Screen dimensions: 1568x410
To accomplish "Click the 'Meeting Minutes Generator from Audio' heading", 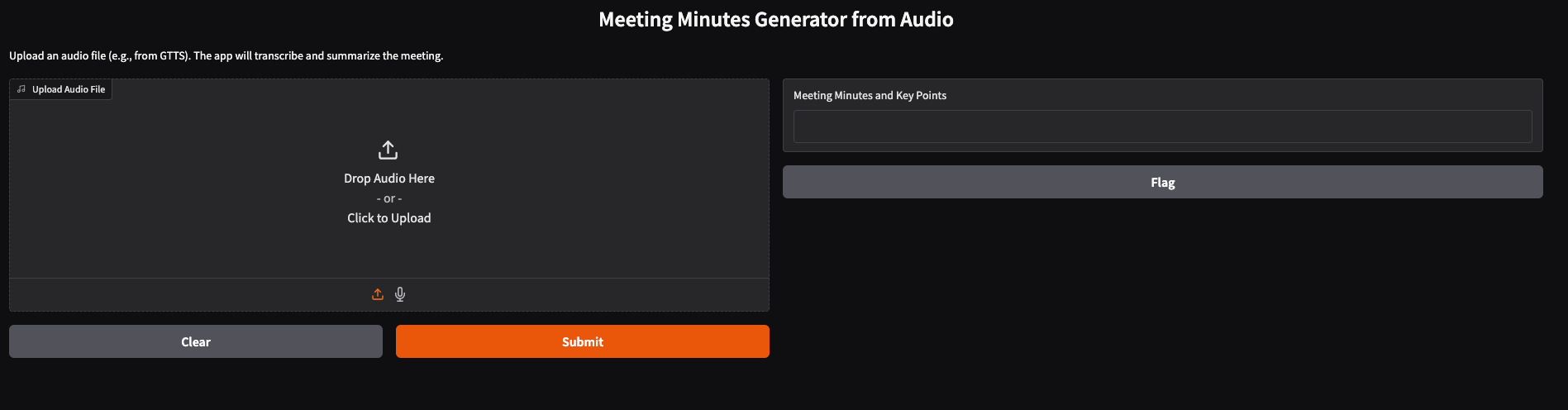I will tap(776, 19).
